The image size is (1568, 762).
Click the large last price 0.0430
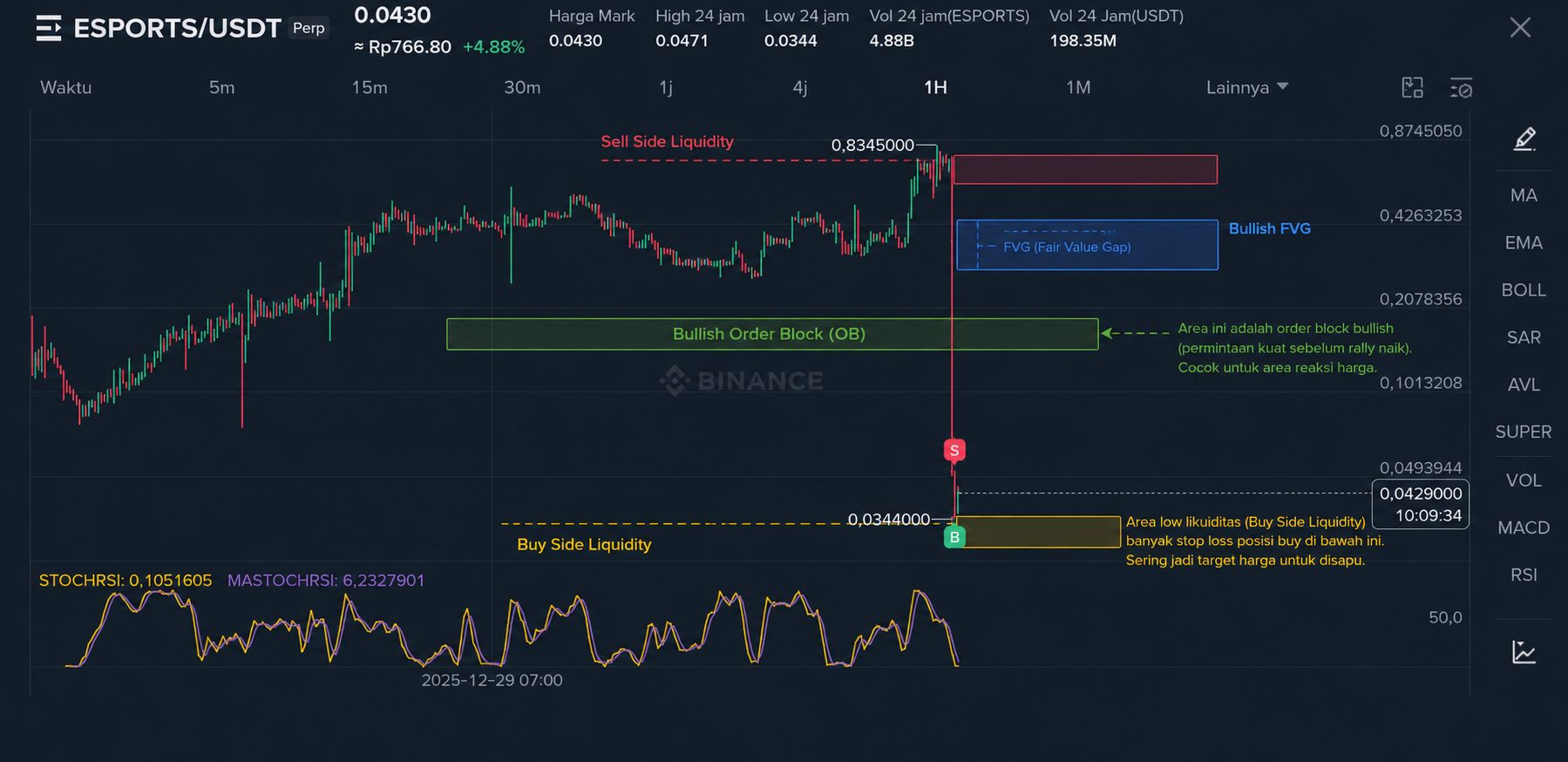click(x=392, y=15)
